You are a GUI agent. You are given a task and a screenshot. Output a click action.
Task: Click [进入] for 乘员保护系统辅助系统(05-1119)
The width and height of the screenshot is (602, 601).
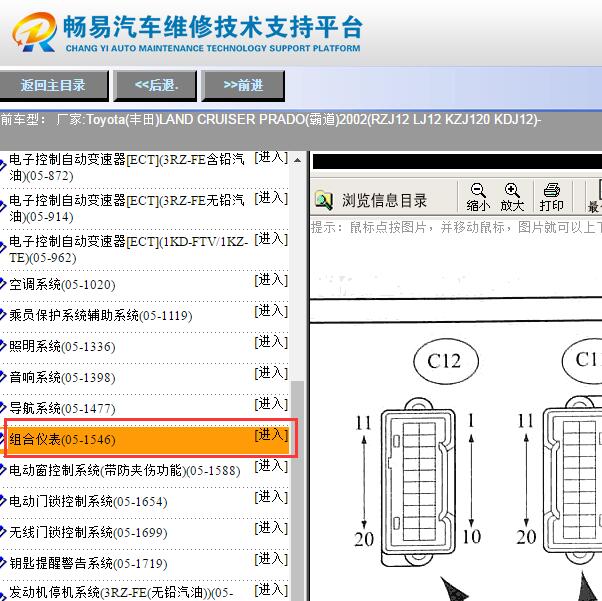271,311
